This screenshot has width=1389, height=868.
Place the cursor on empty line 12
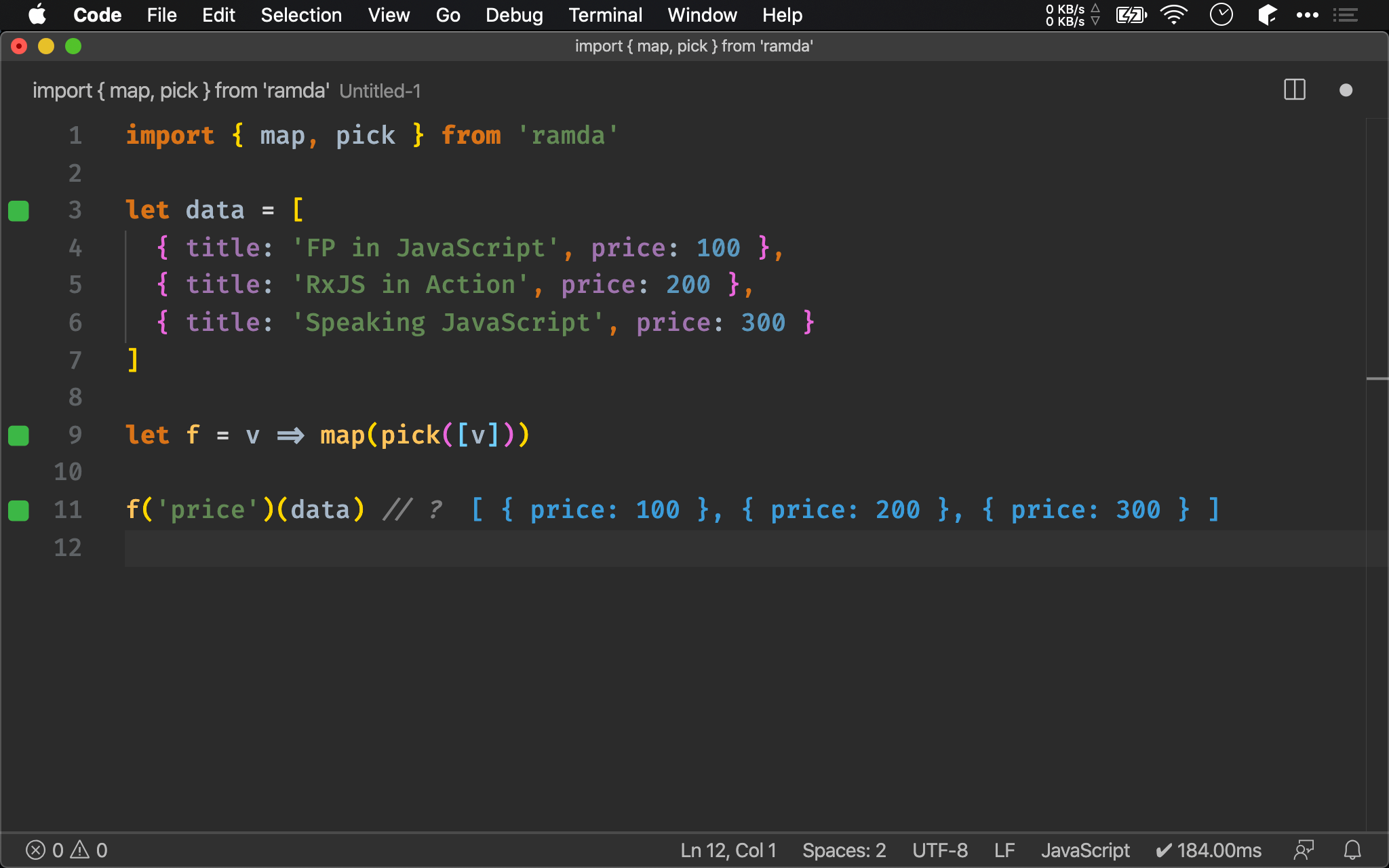click(x=745, y=548)
